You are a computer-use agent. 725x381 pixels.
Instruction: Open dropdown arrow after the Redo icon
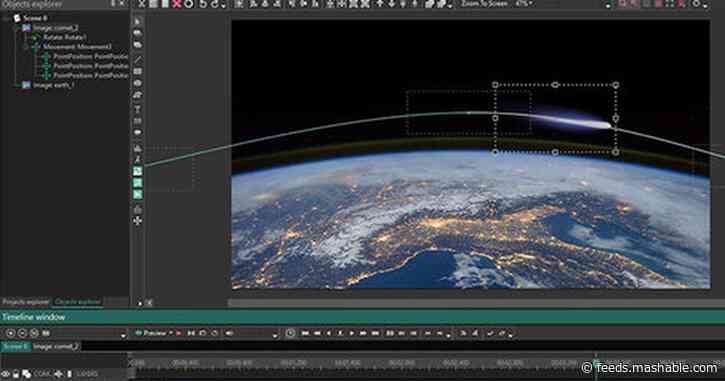pyautogui.click(x=224, y=6)
